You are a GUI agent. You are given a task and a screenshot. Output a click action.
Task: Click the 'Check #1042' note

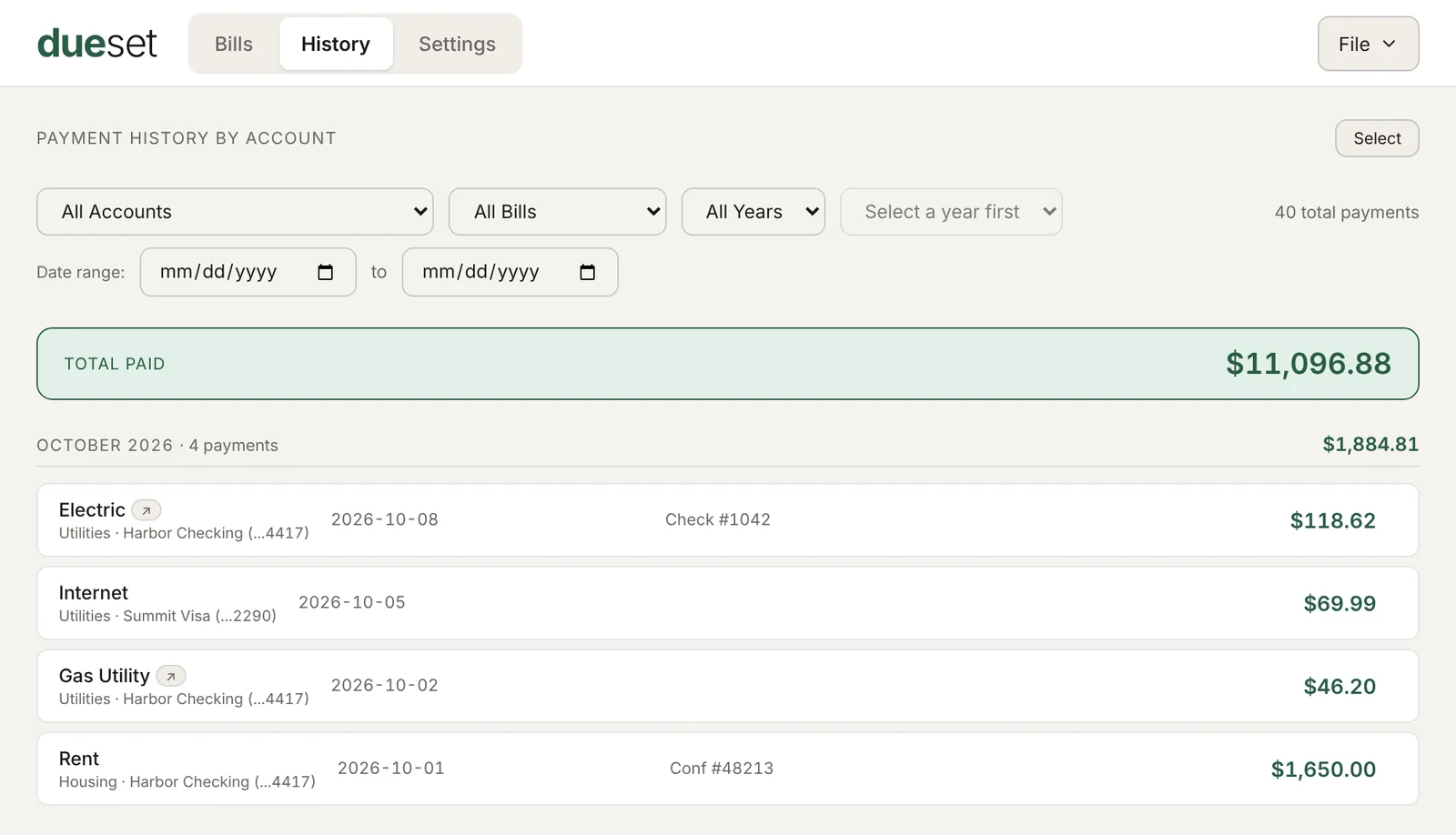718,519
